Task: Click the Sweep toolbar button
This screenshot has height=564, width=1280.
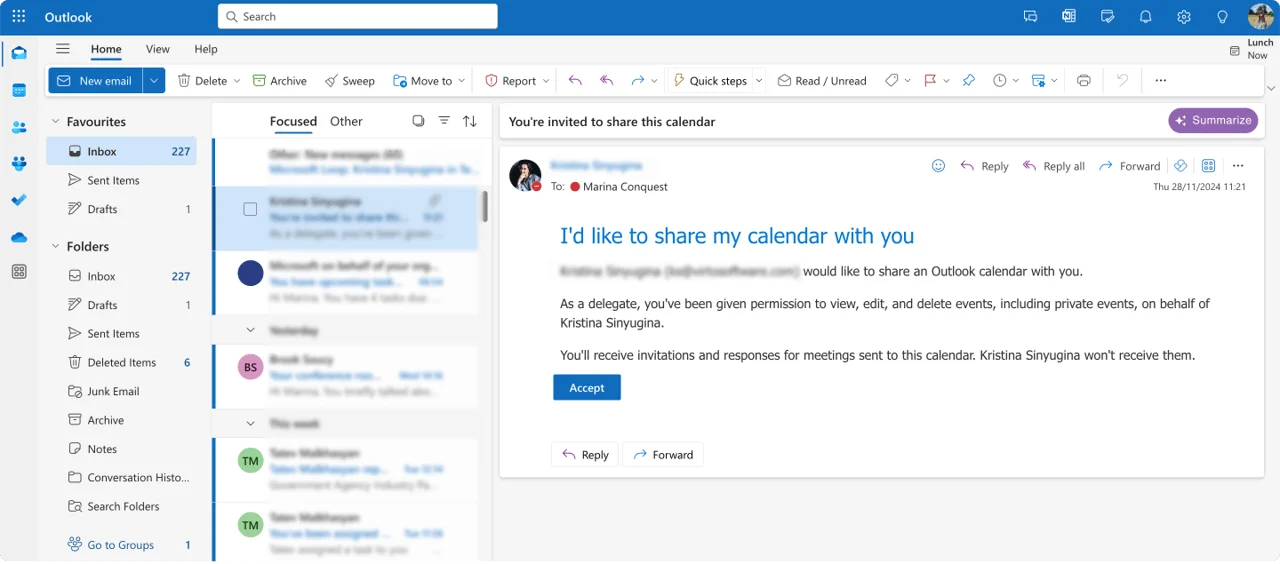Action: coord(350,81)
